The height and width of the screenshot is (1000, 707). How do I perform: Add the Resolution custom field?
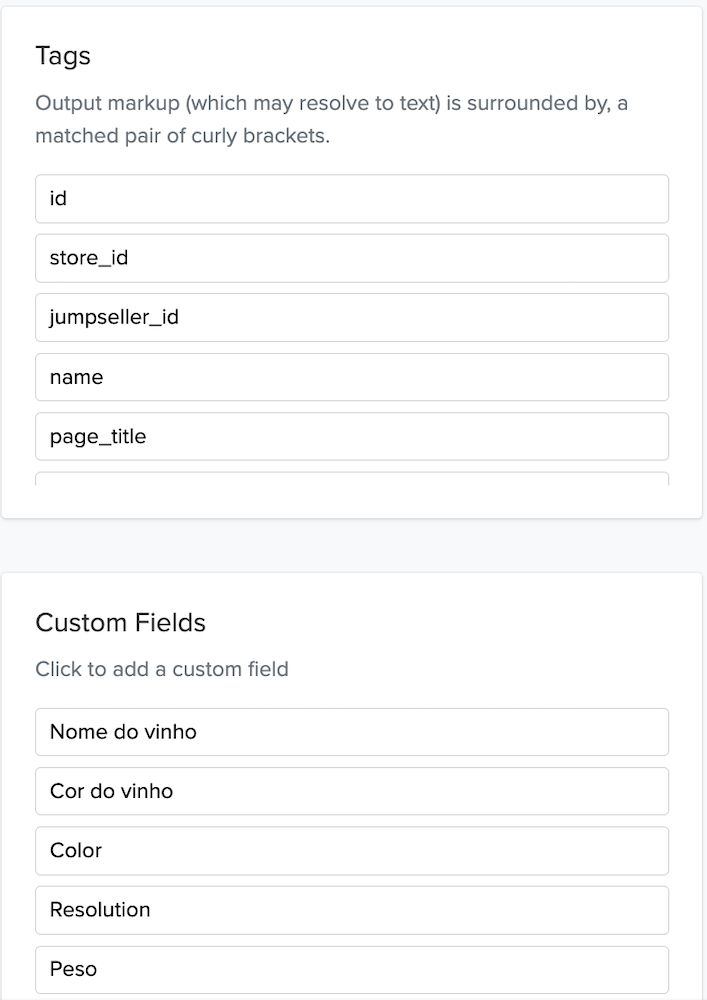click(x=352, y=910)
